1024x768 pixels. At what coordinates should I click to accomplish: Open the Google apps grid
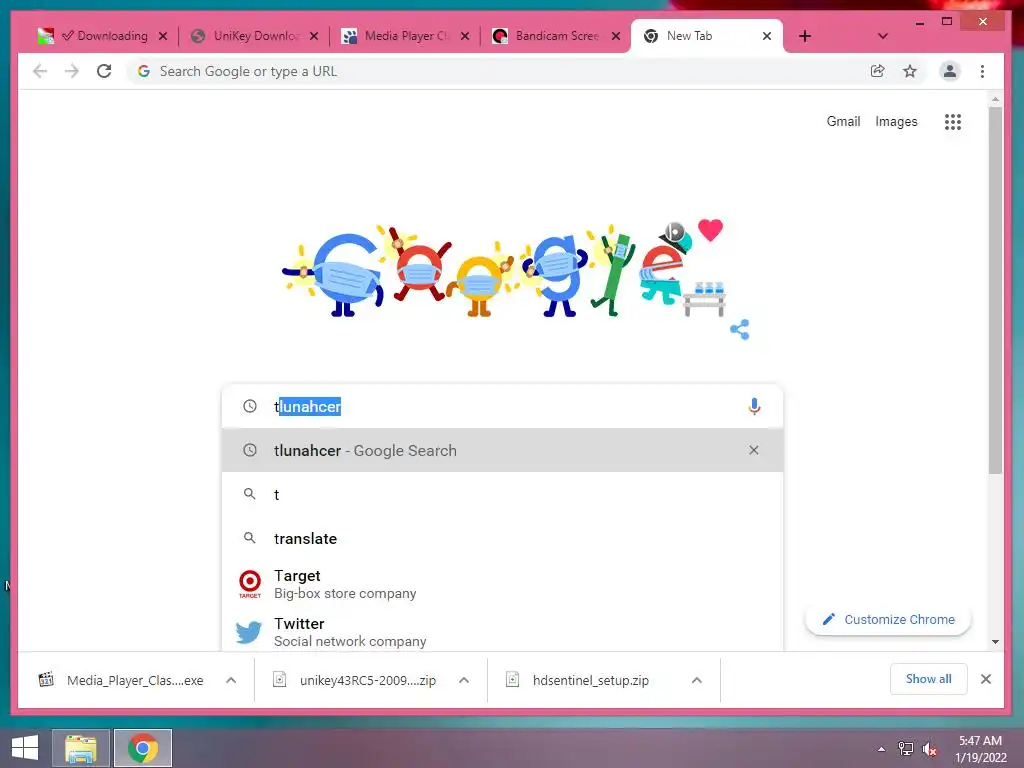(x=953, y=121)
